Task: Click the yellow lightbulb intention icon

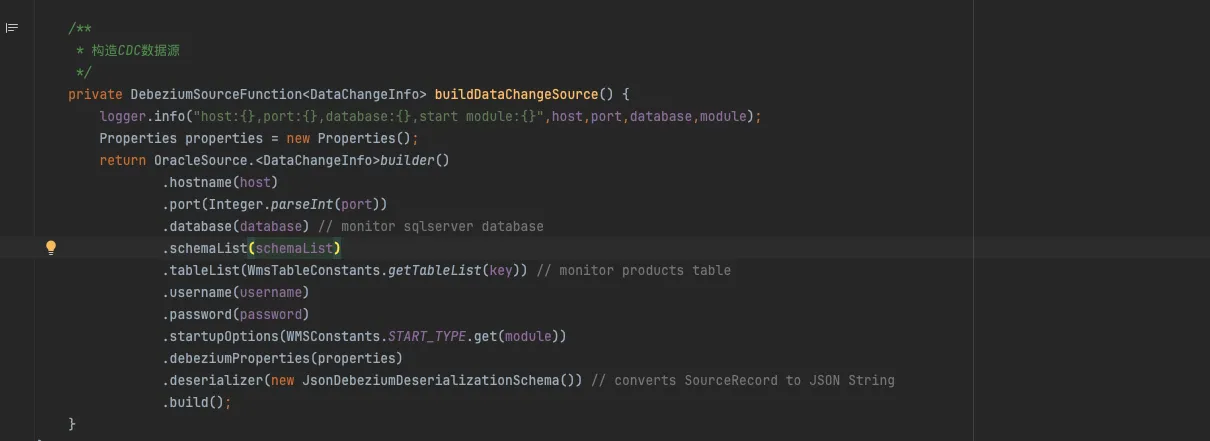Action: pos(51,248)
